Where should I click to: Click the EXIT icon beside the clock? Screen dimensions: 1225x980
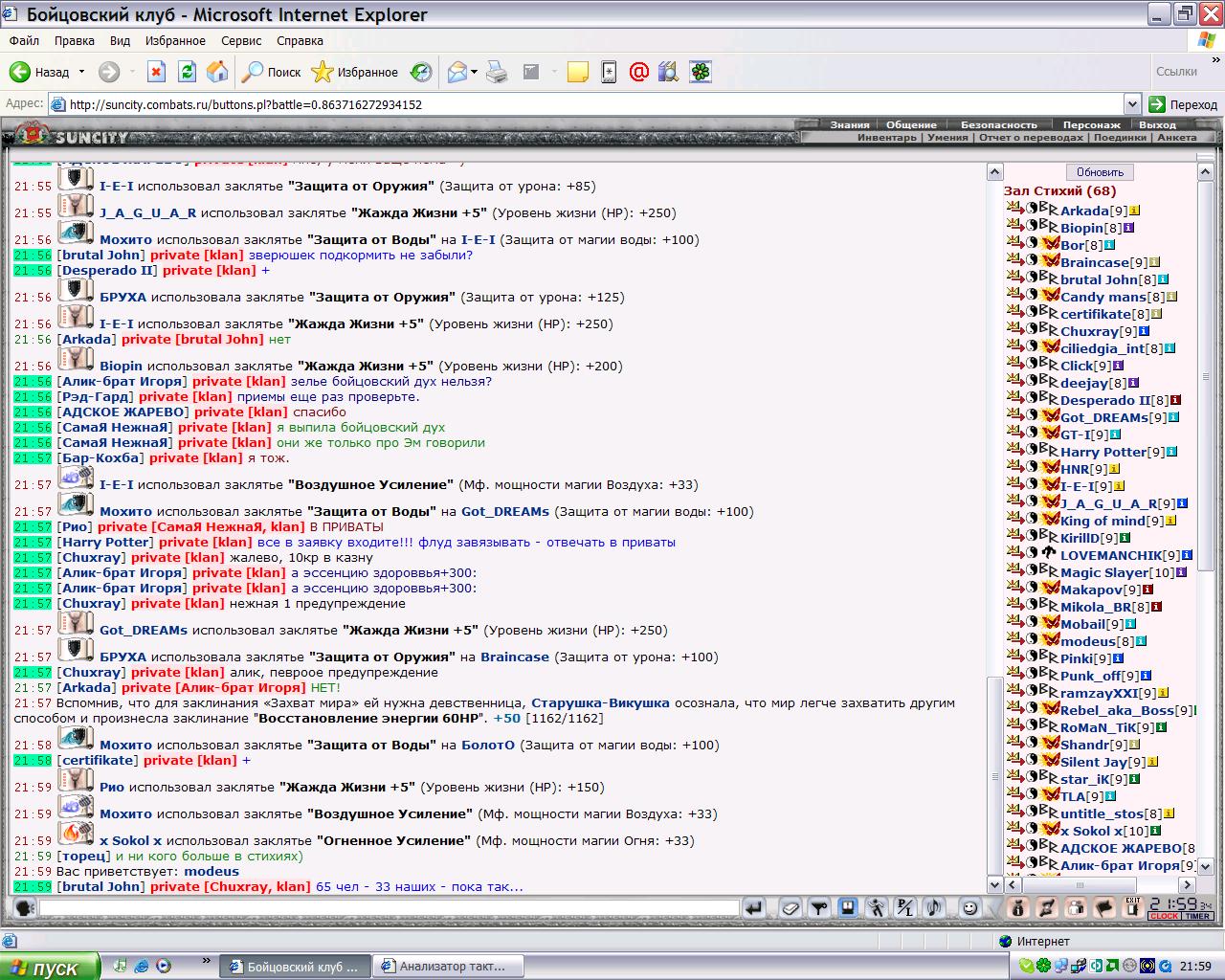pos(1134,907)
